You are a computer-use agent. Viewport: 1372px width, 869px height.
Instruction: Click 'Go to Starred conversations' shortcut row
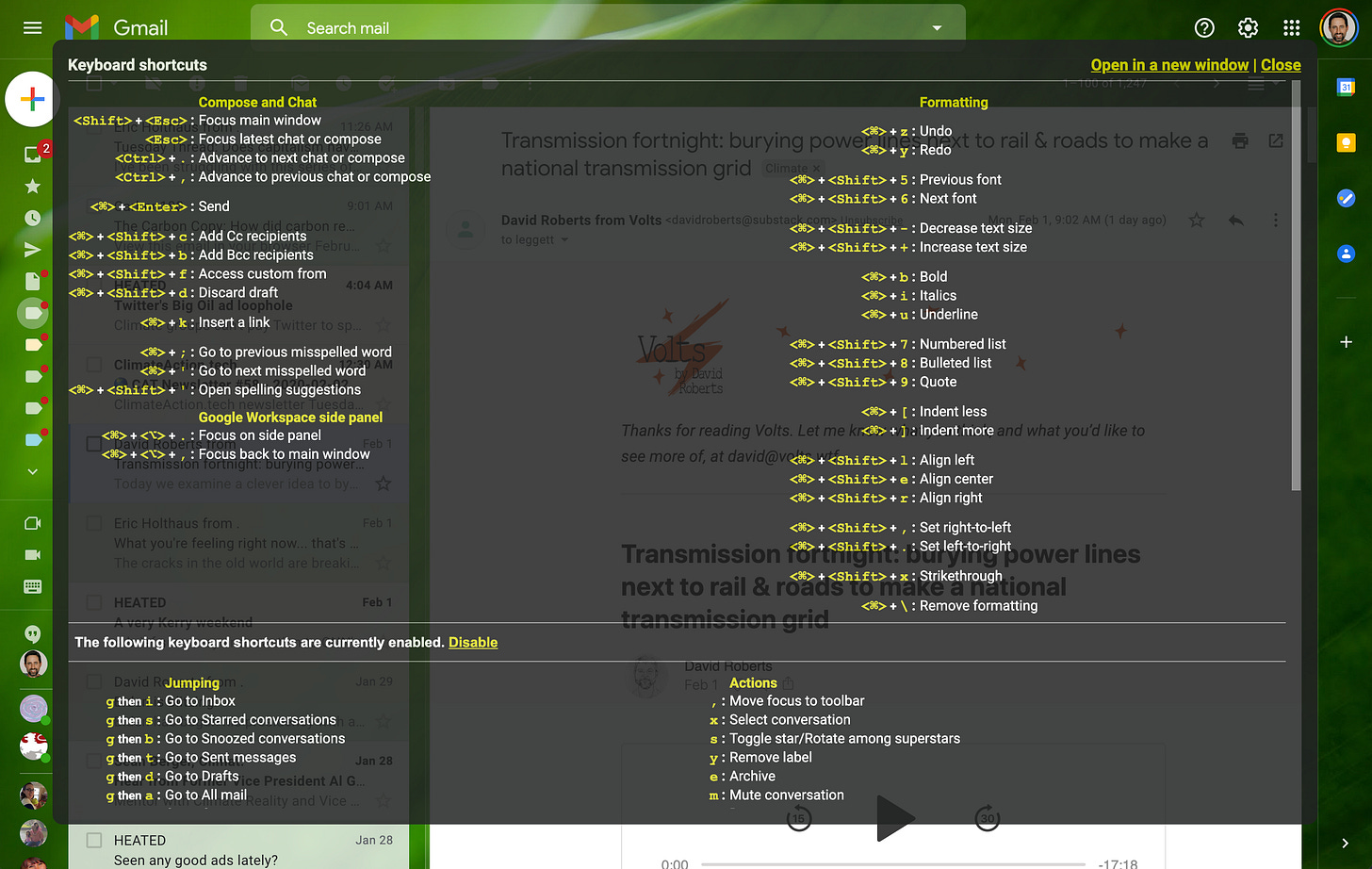(x=220, y=719)
